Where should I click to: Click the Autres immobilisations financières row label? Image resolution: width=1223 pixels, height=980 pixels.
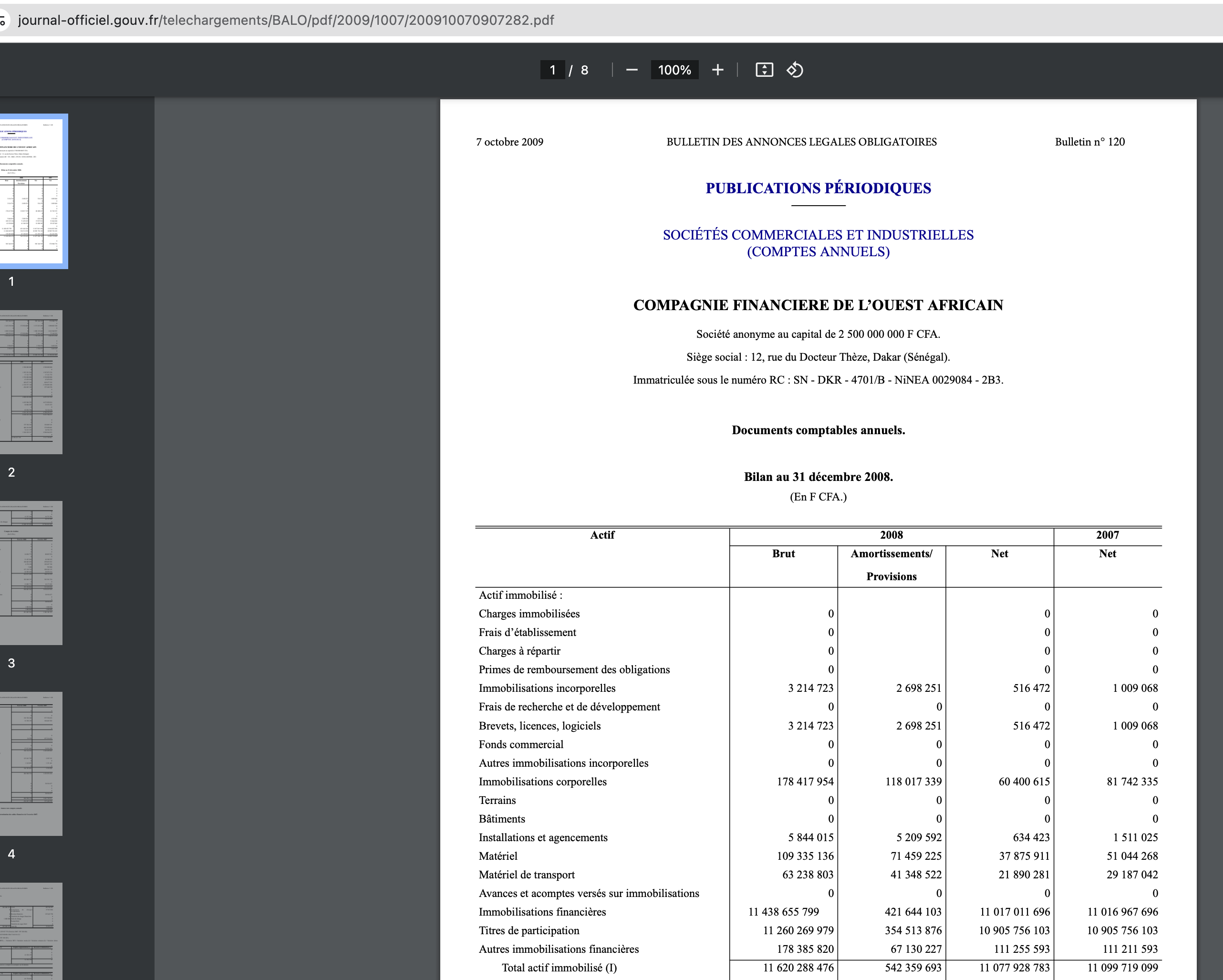[x=558, y=949]
